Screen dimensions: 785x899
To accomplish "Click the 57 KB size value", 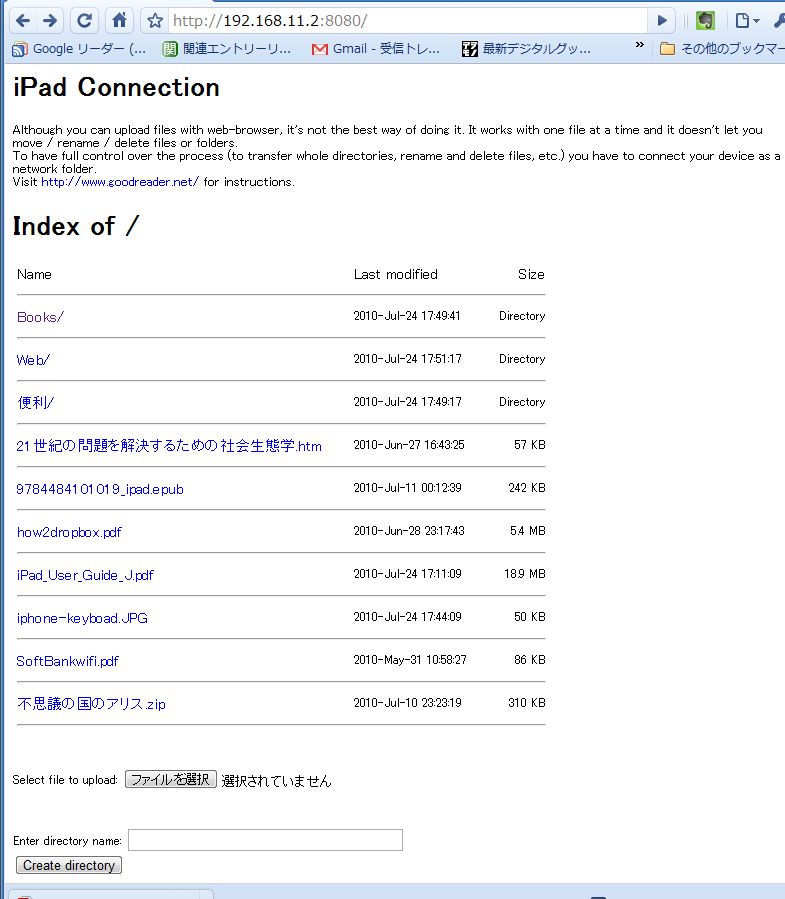I will 530,445.
